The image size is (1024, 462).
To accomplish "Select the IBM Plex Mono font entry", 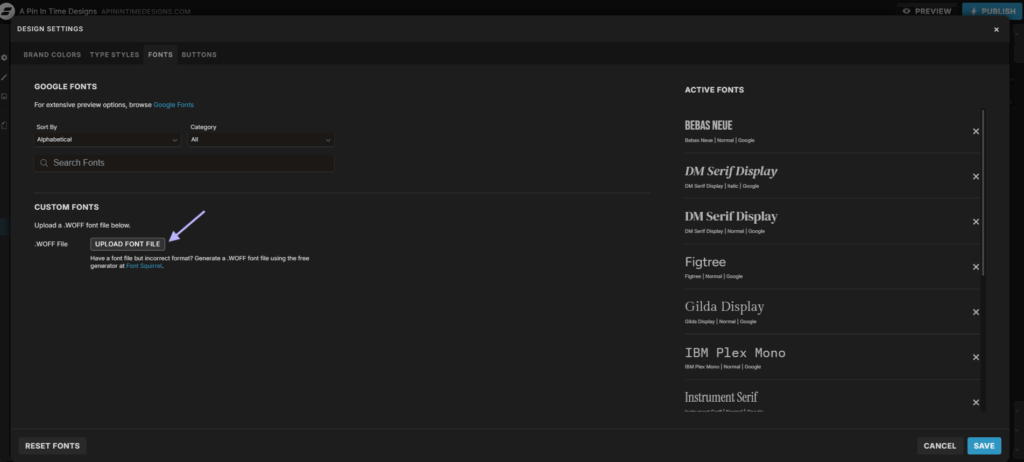I will (833, 357).
